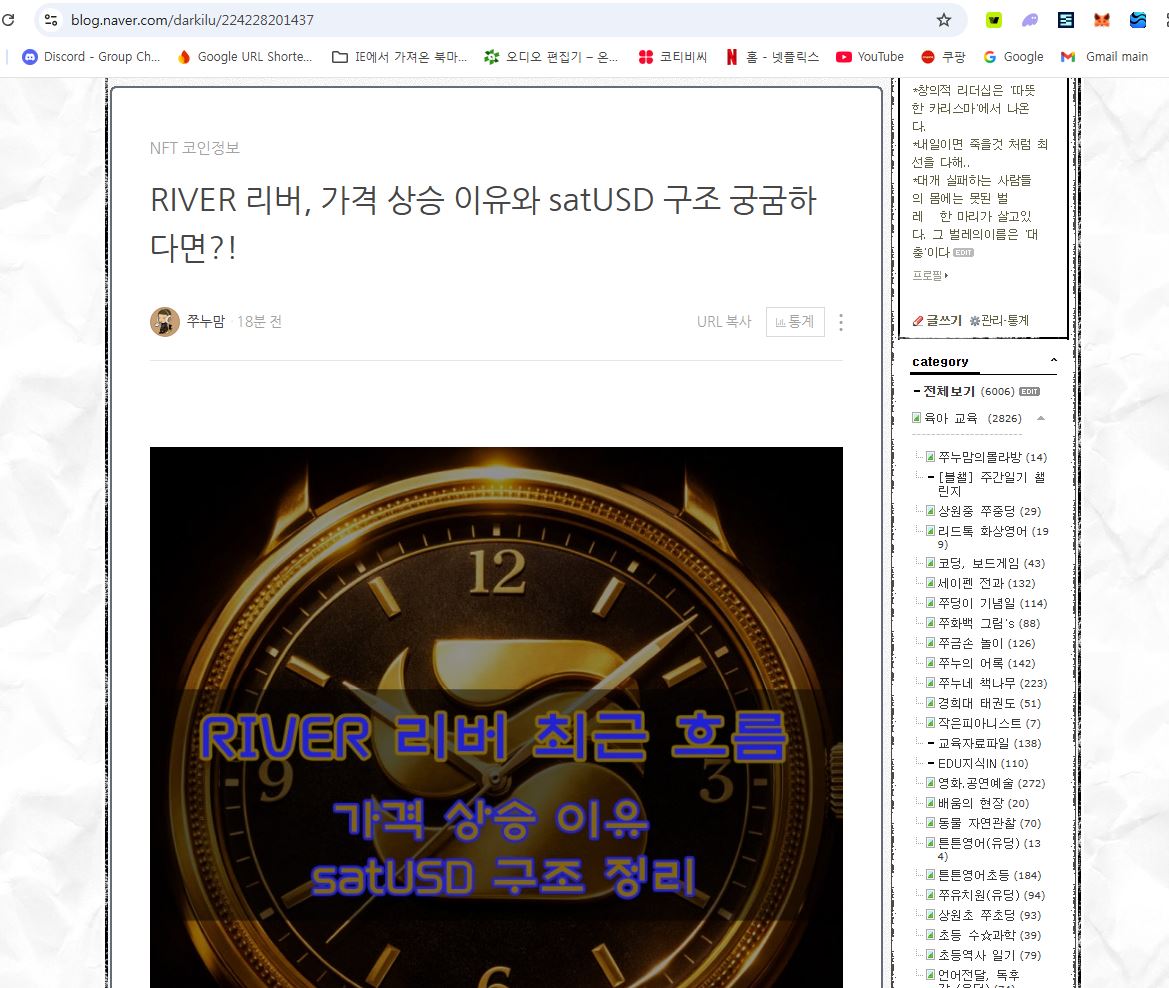Collapse 육아 교육 with the triangle arrow
The width and height of the screenshot is (1169, 988).
[x=1041, y=418]
